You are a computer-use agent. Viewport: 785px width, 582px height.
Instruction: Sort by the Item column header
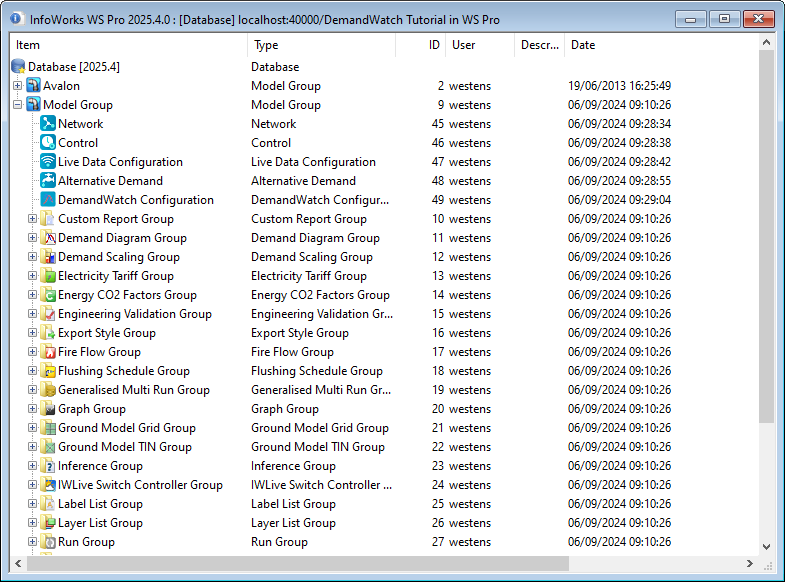[129, 45]
